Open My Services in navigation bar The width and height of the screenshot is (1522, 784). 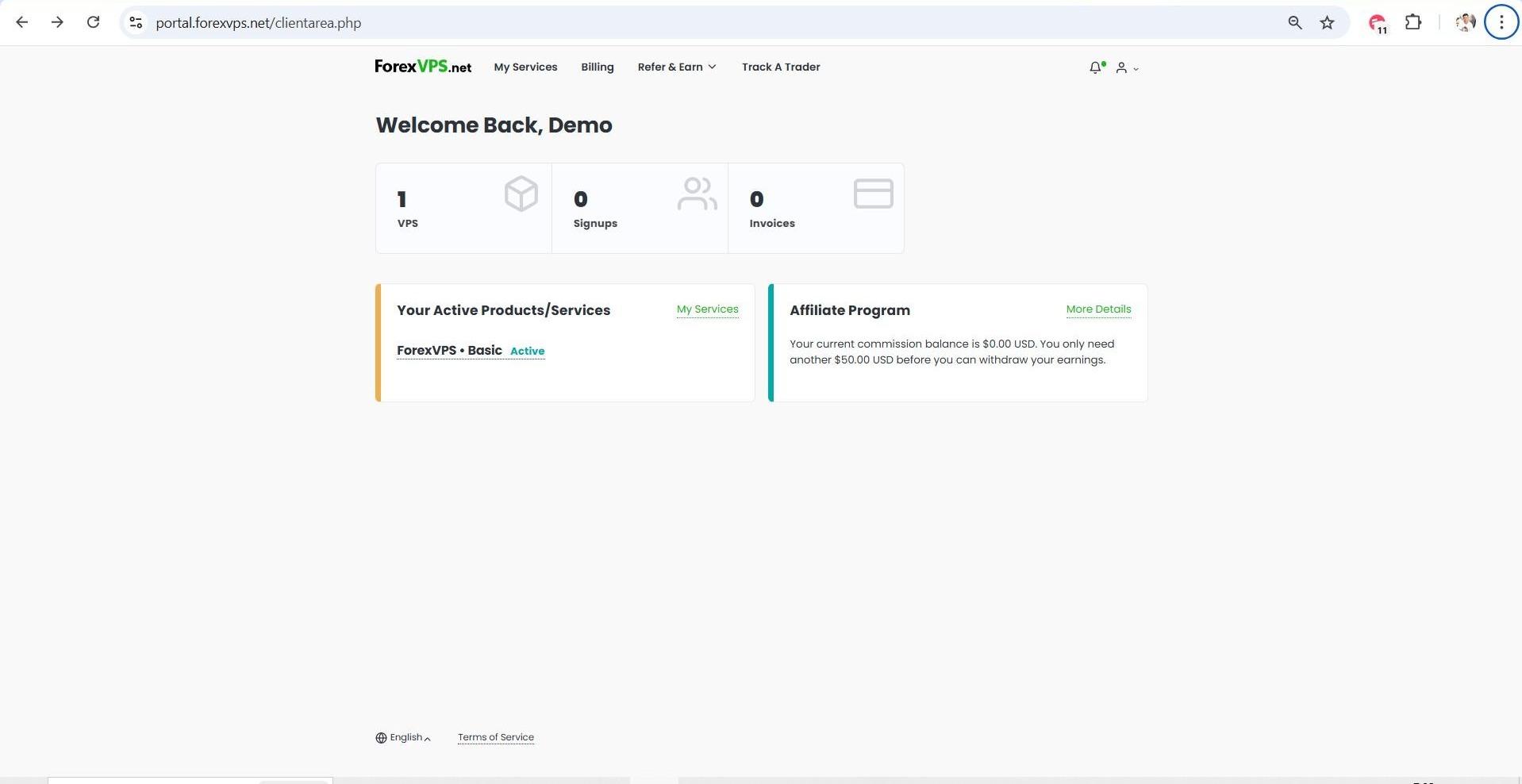[525, 67]
